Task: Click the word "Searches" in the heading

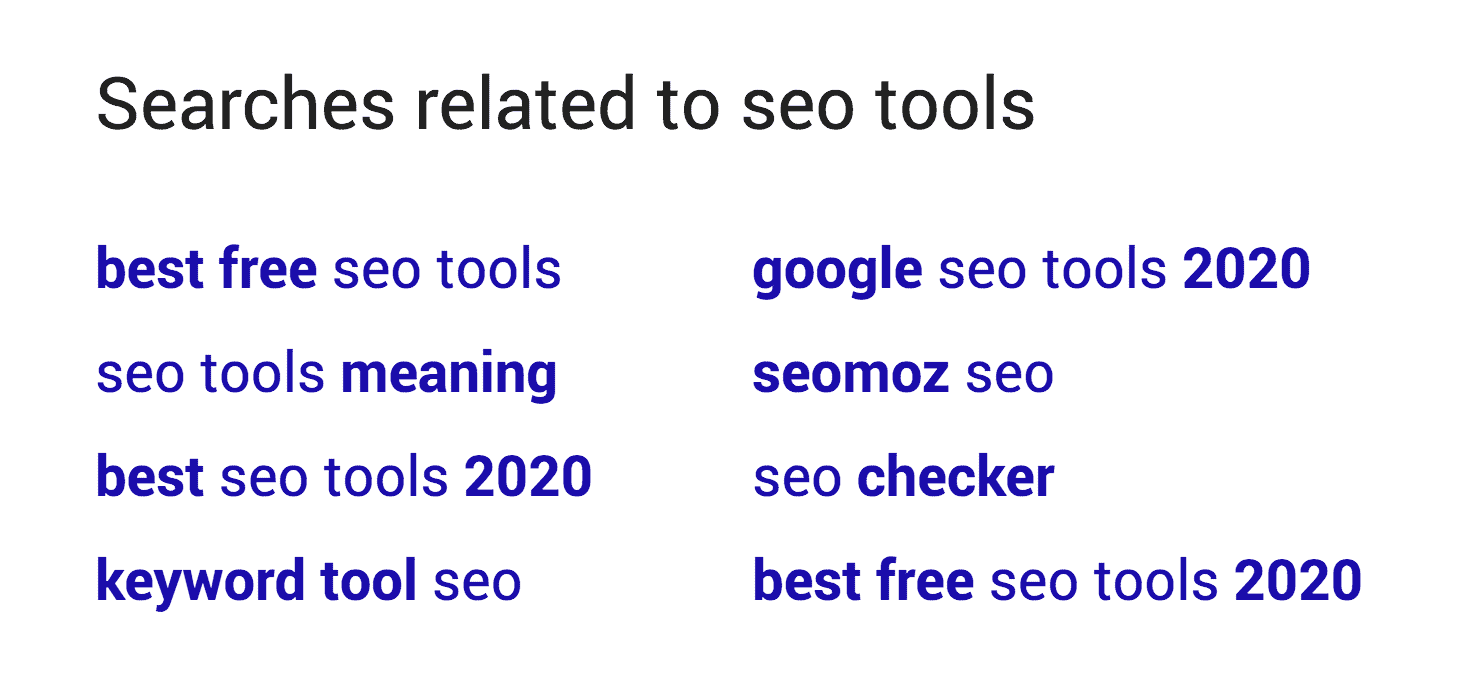Action: click(x=246, y=104)
